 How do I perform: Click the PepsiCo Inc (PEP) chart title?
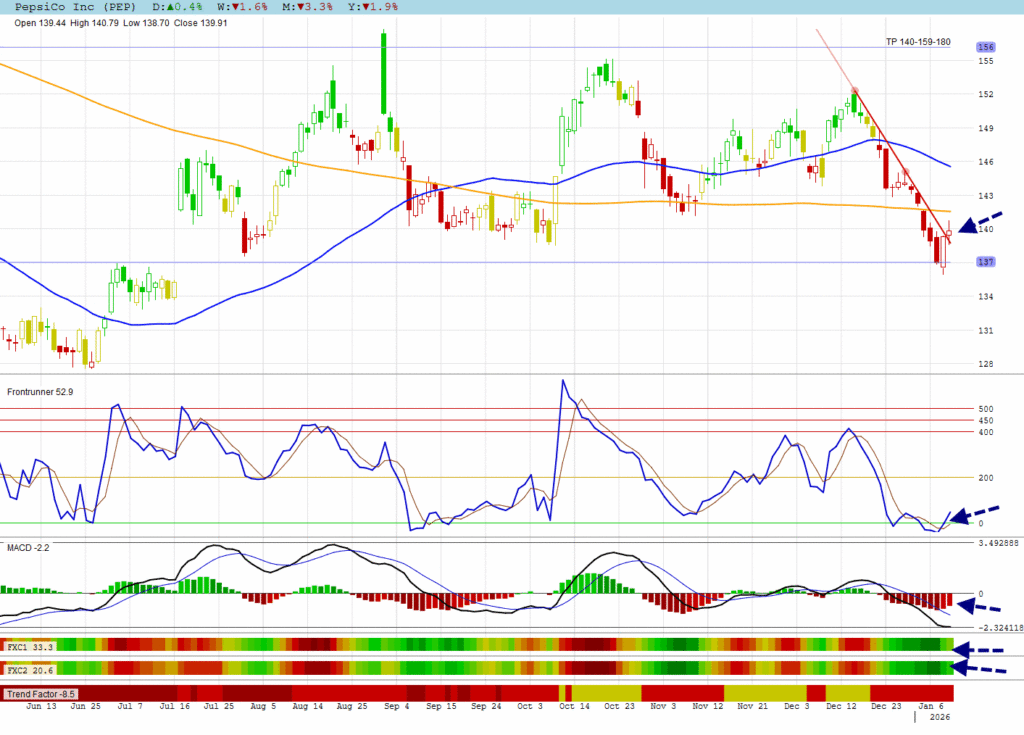76,6
